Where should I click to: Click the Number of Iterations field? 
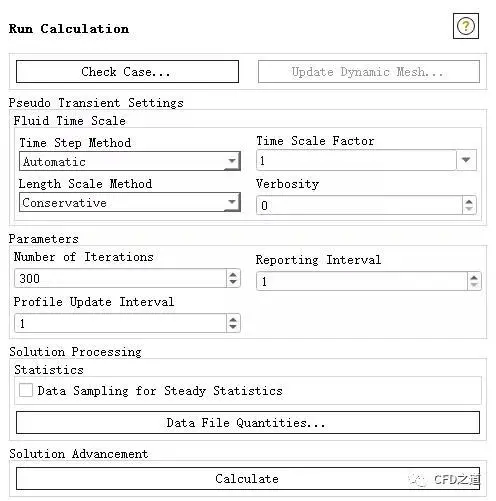tap(120, 278)
